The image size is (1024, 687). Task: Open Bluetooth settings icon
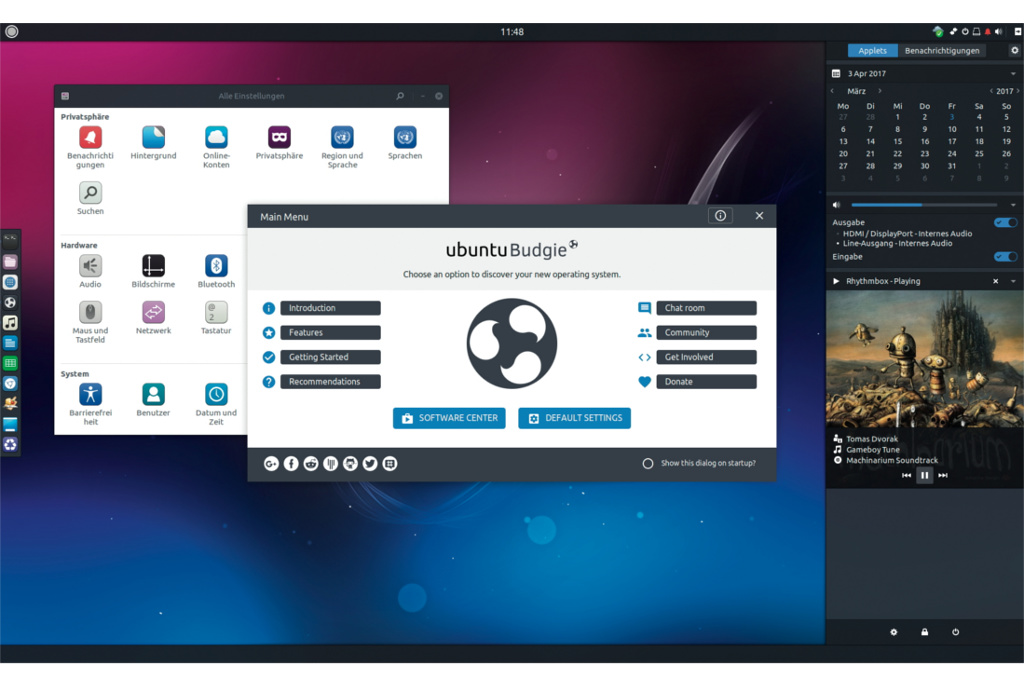216,266
